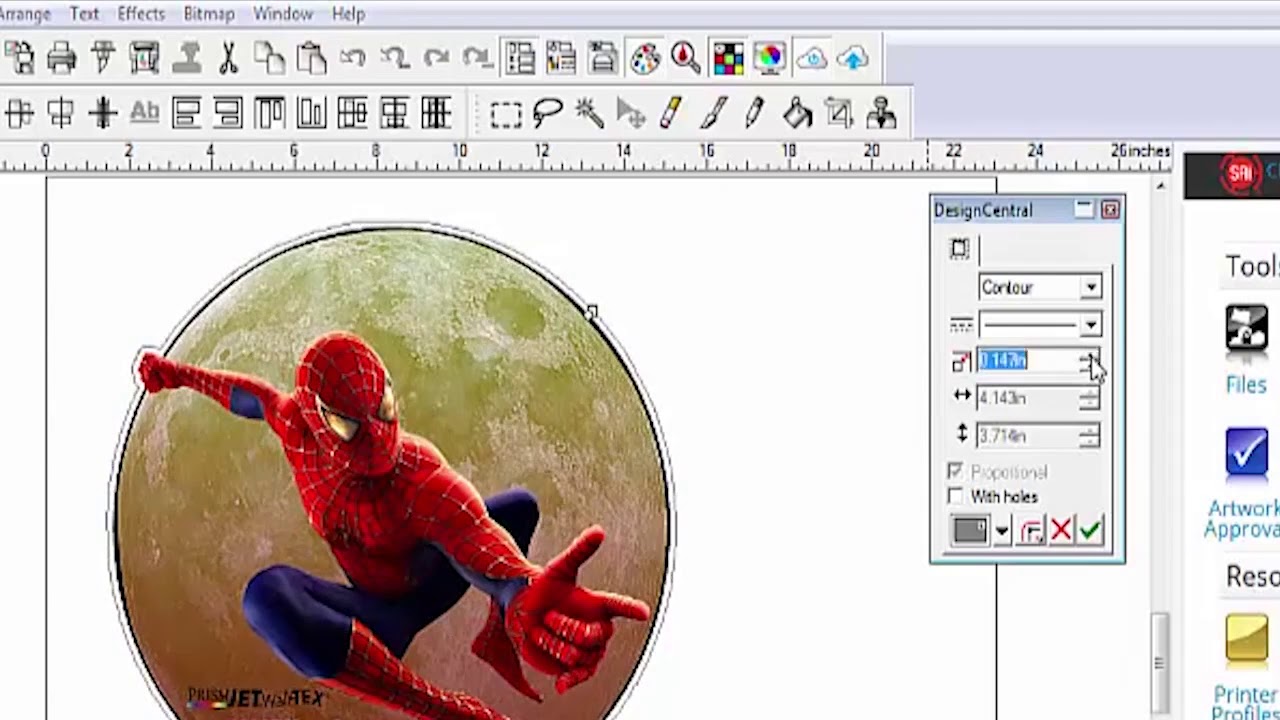Click the cloud upload arrow icon

coord(853,58)
